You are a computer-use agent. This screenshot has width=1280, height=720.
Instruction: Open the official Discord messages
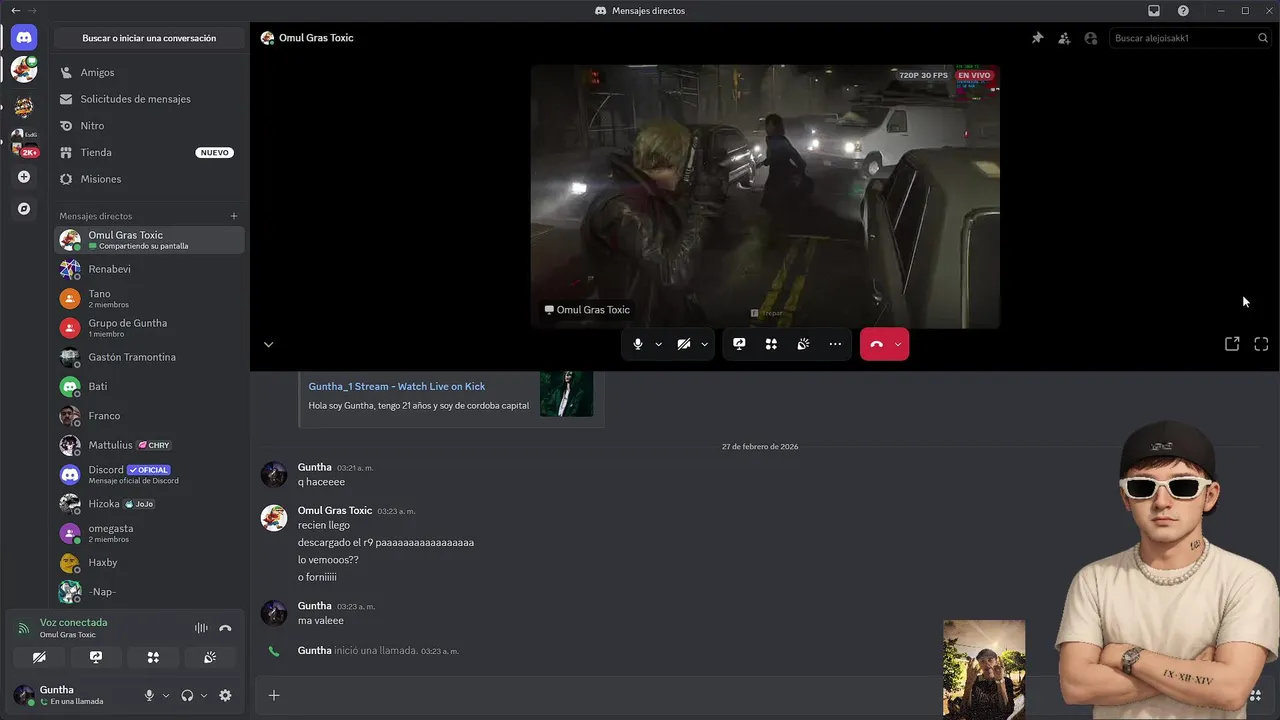[149, 474]
